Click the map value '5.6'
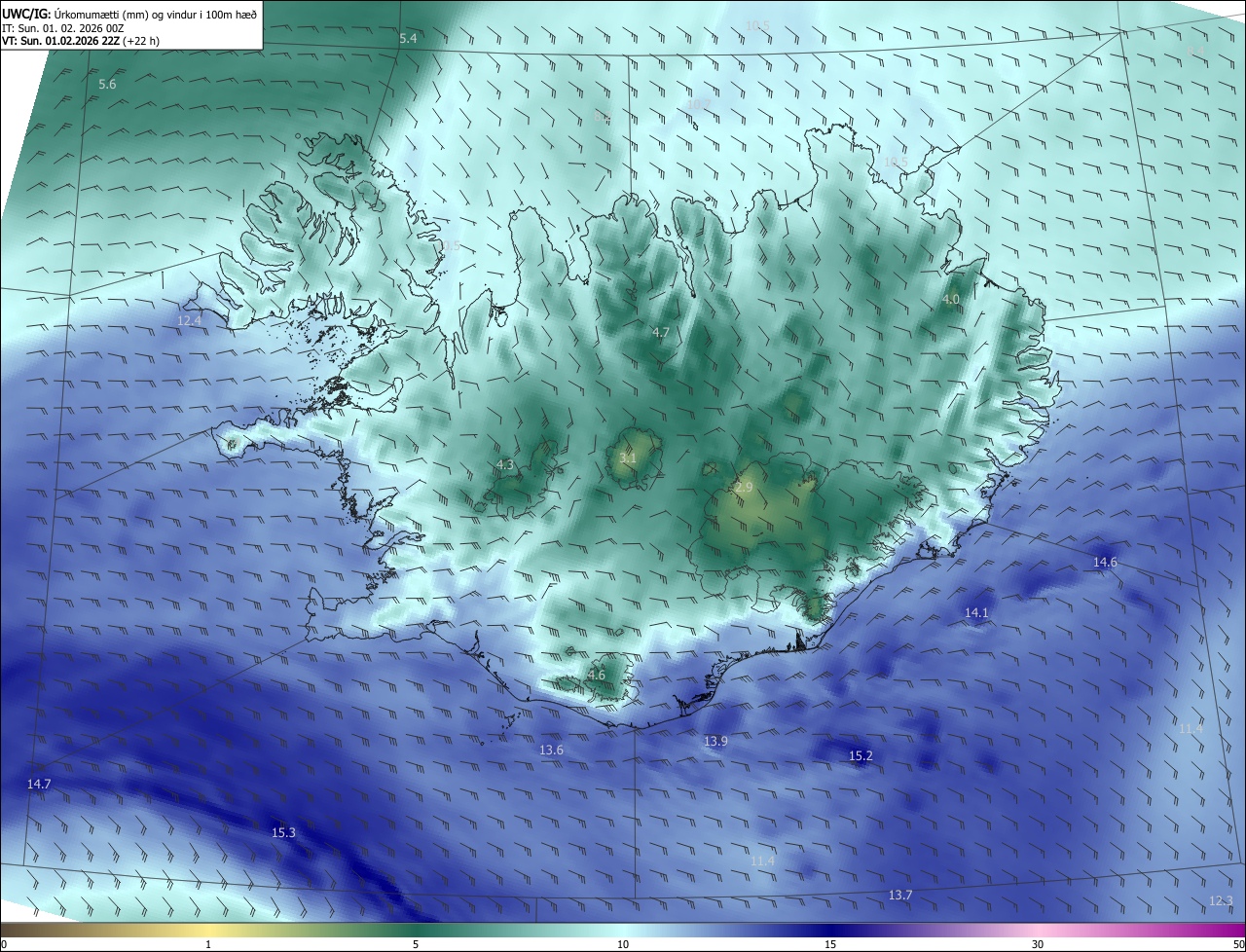The height and width of the screenshot is (952, 1246). (x=107, y=85)
